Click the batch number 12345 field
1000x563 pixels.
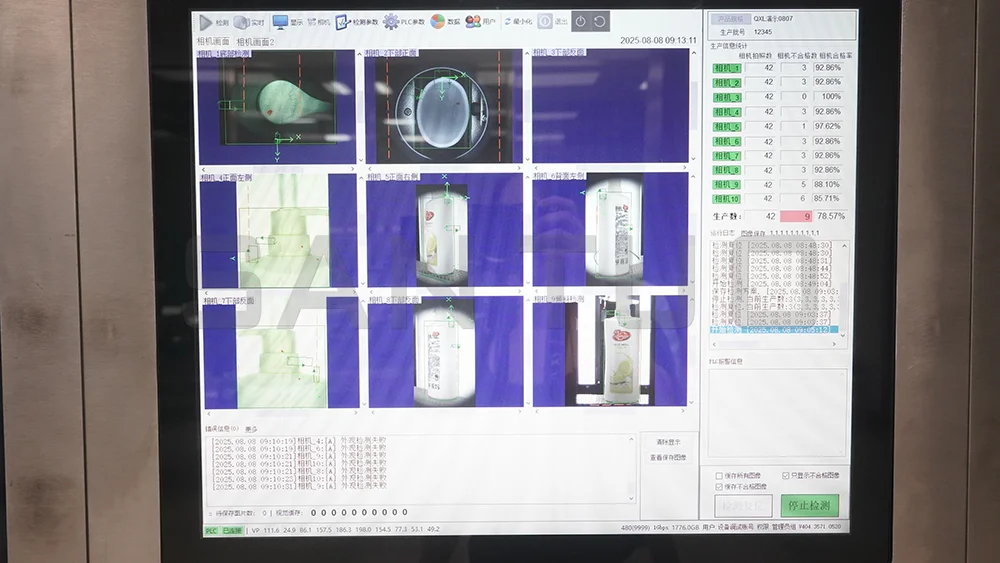pyautogui.click(x=763, y=32)
